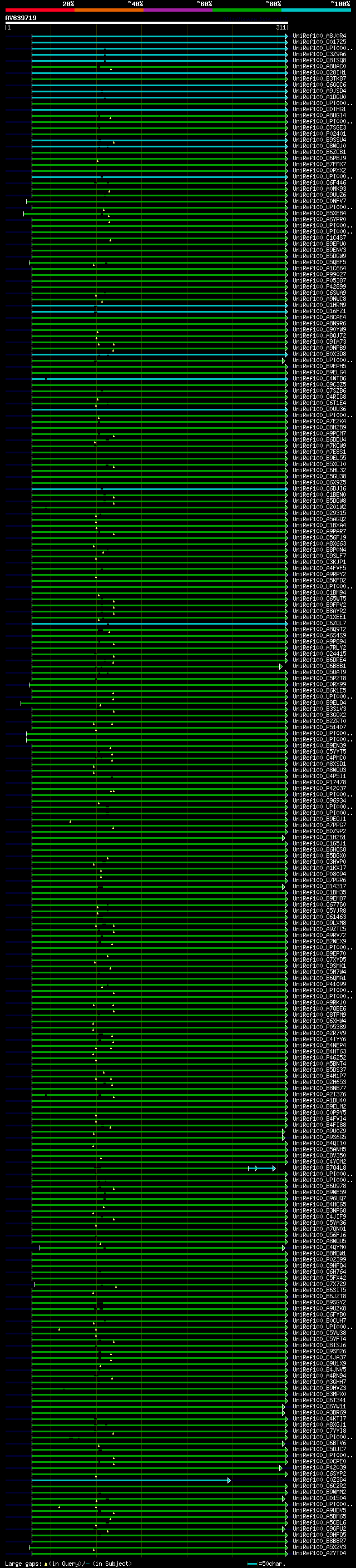The height and width of the screenshot is (1568, 356).
Task: Open hit UniRef100_Q677G0
Action: tap(319, 905)
